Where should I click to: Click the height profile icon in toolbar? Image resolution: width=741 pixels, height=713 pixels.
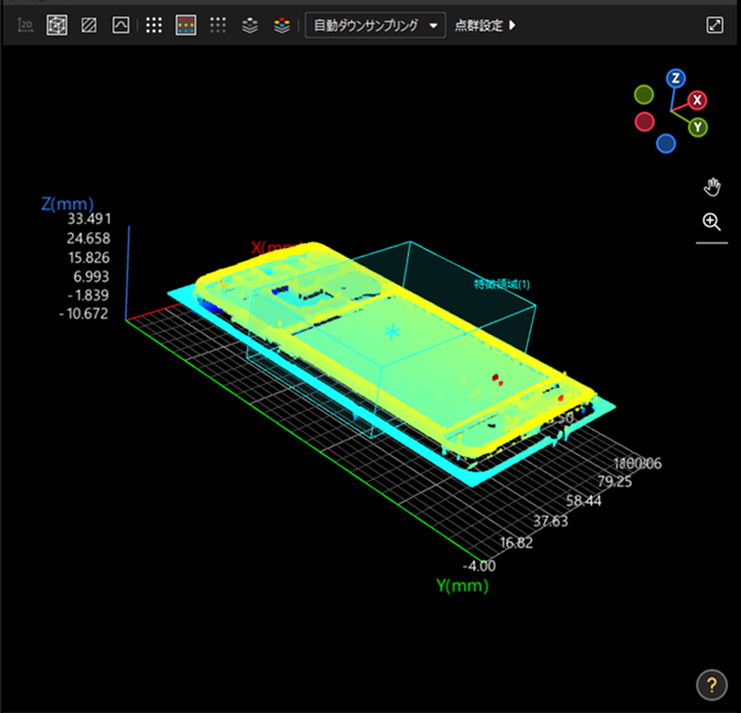pos(120,26)
